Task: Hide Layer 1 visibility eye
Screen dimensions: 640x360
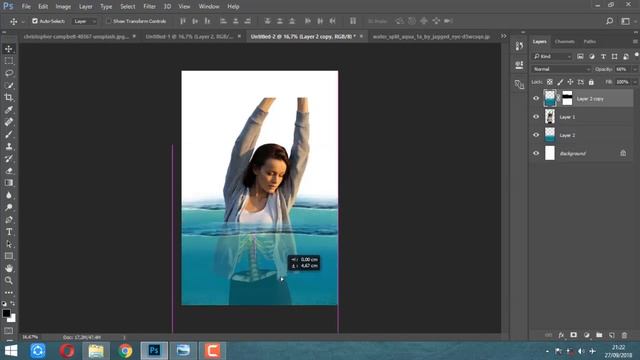Action: pos(536,117)
